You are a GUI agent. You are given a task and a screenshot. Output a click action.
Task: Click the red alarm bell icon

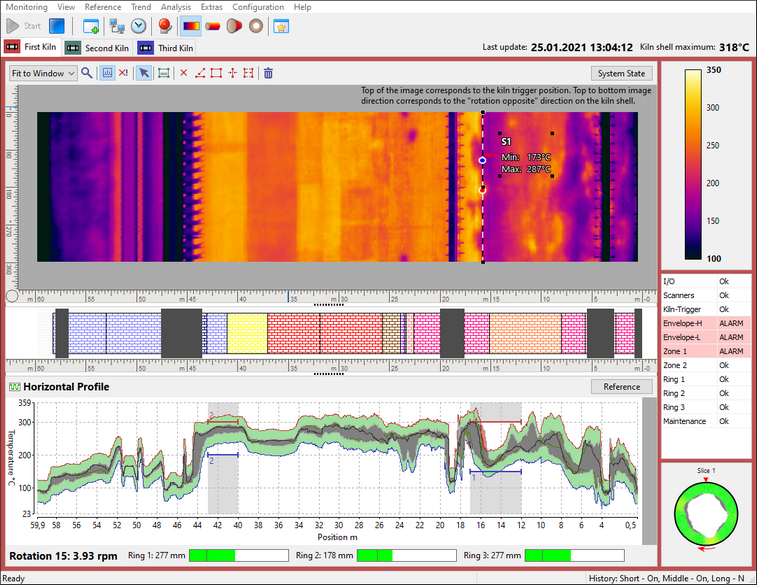(x=165, y=26)
